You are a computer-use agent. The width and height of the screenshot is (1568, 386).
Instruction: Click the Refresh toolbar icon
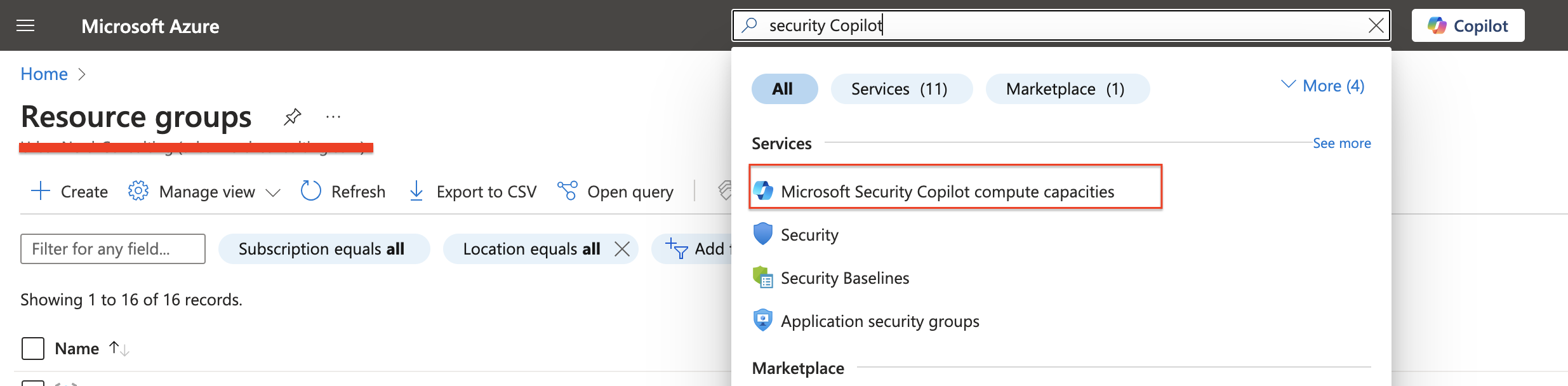click(311, 191)
